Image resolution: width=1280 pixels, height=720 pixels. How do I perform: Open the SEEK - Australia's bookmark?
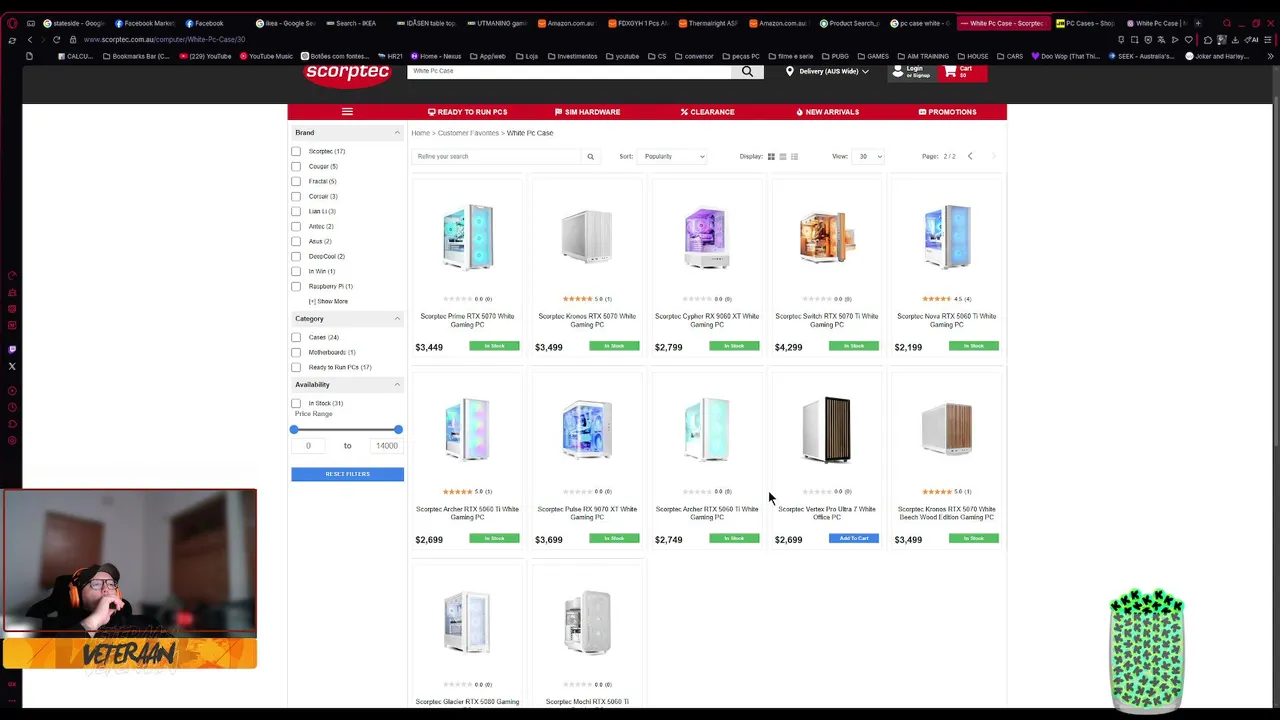pyautogui.click(x=1144, y=56)
